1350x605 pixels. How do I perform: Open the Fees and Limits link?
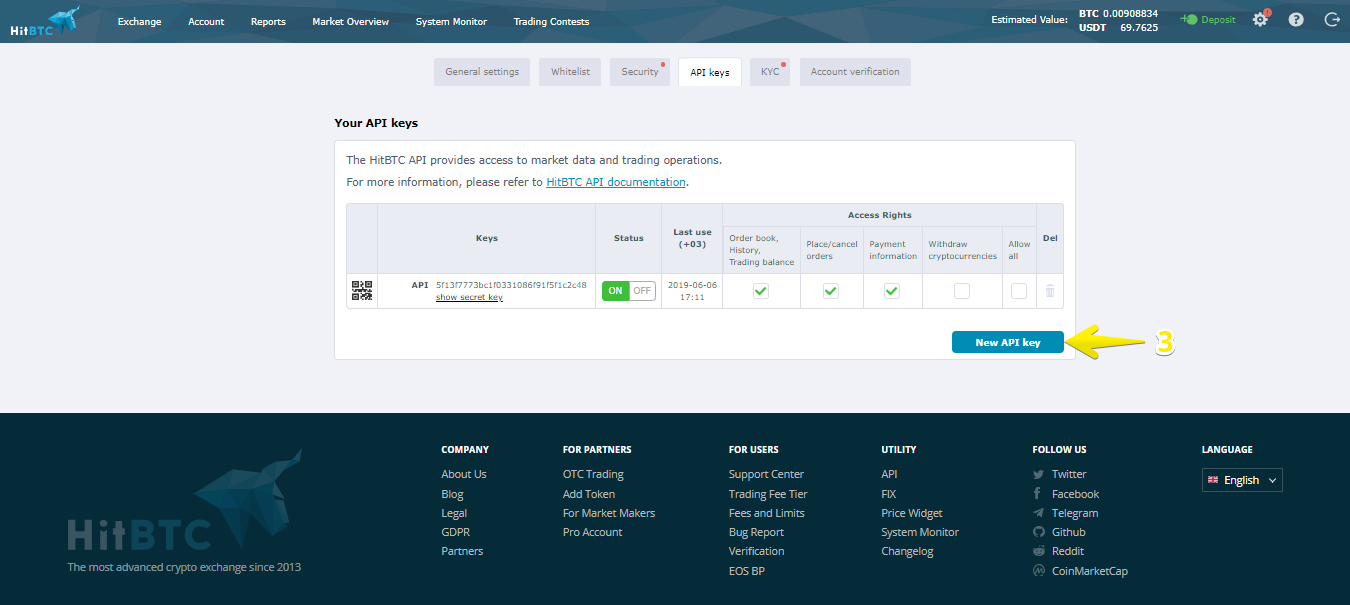[767, 513]
